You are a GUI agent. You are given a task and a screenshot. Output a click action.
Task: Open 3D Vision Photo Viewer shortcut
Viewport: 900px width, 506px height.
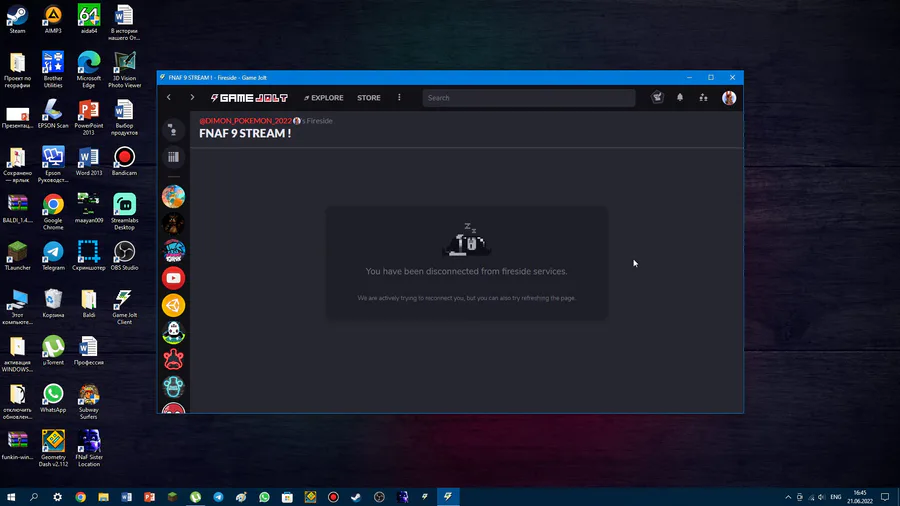tap(125, 69)
